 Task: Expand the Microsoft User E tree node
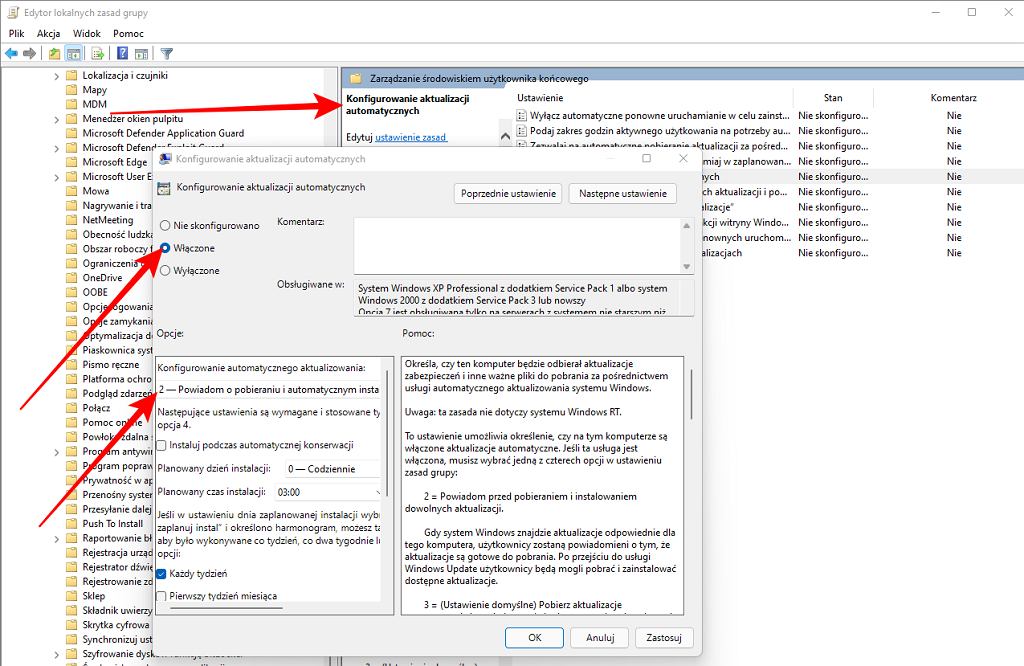pyautogui.click(x=56, y=177)
